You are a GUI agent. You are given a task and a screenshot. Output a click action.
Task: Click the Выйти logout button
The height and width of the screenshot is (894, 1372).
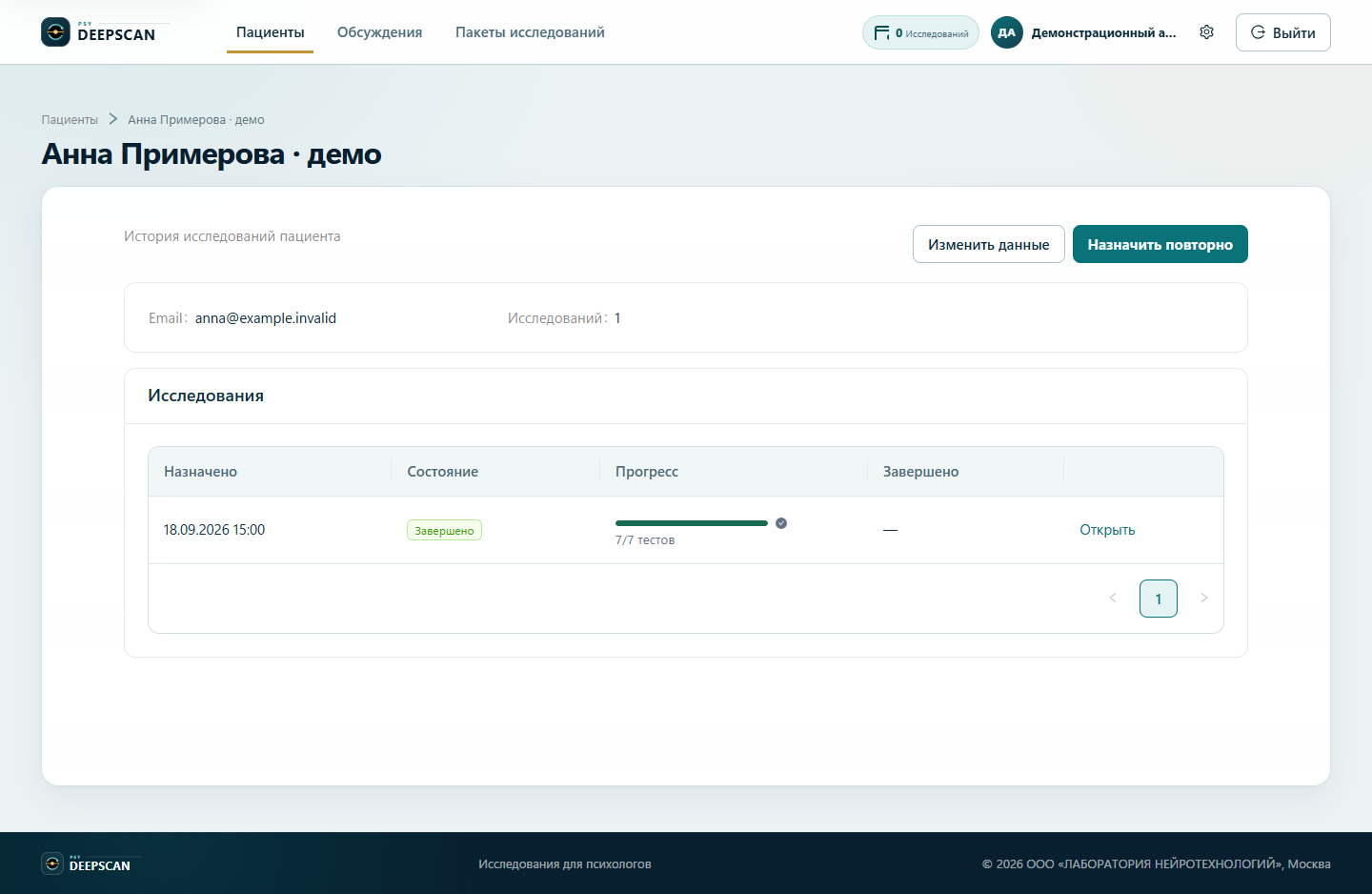click(1282, 32)
